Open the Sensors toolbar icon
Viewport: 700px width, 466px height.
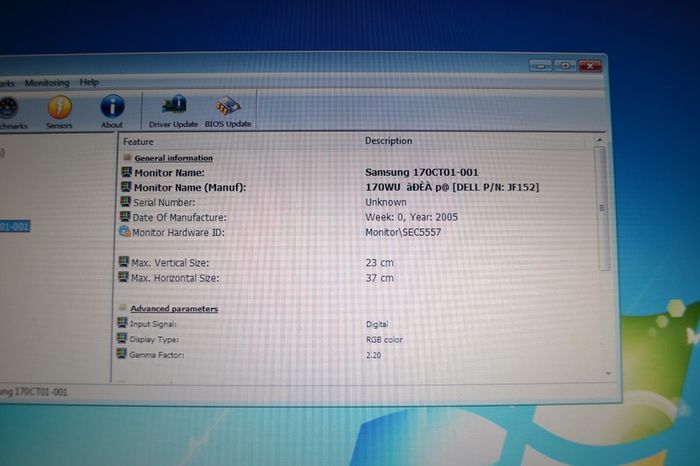tap(59, 112)
